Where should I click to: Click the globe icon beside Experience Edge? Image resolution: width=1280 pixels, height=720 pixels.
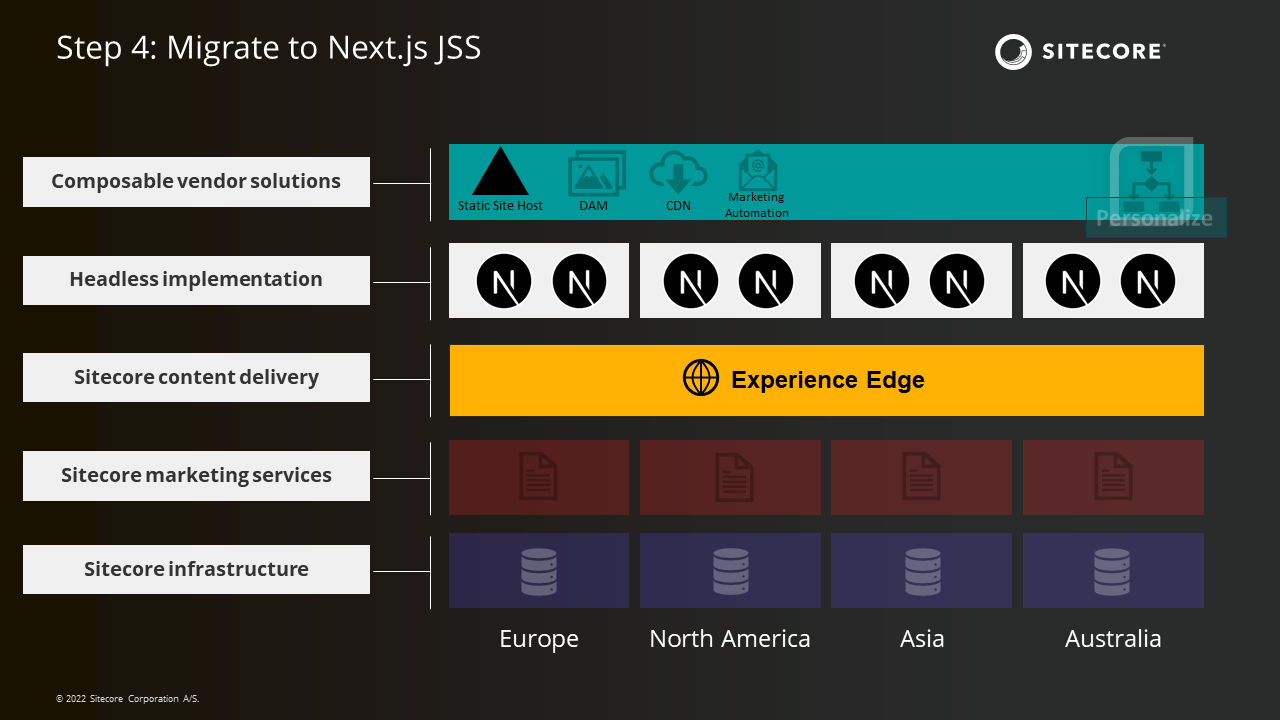[701, 379]
